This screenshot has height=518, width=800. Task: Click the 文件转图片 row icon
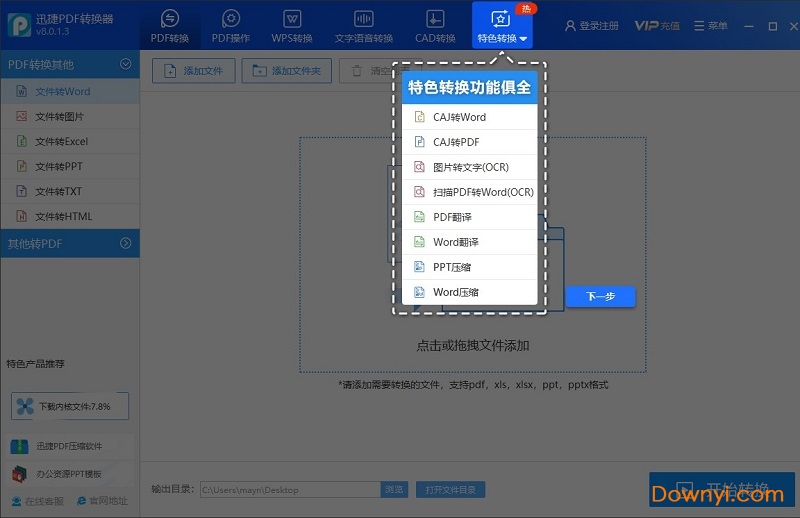21,116
